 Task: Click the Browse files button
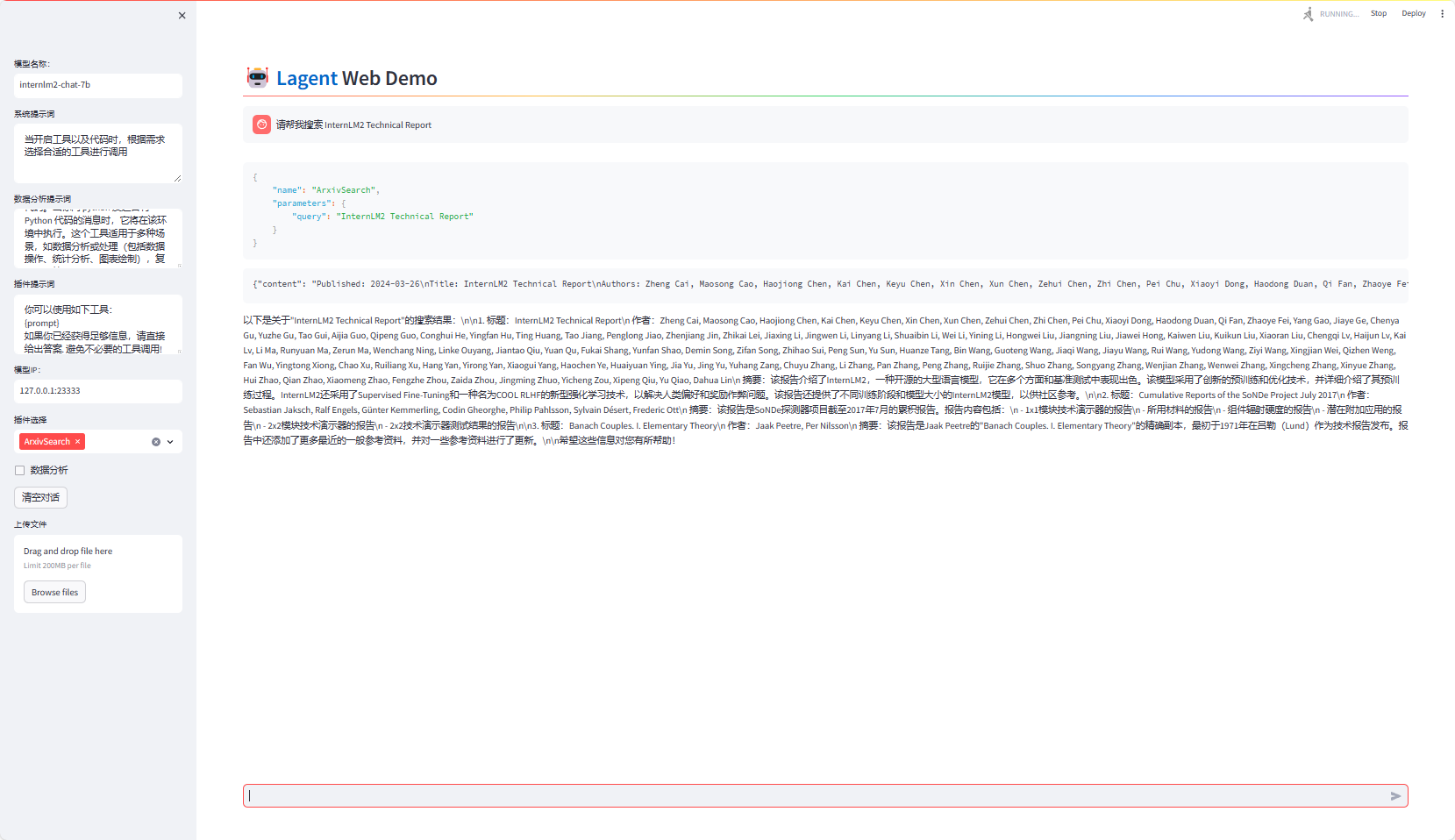click(54, 593)
